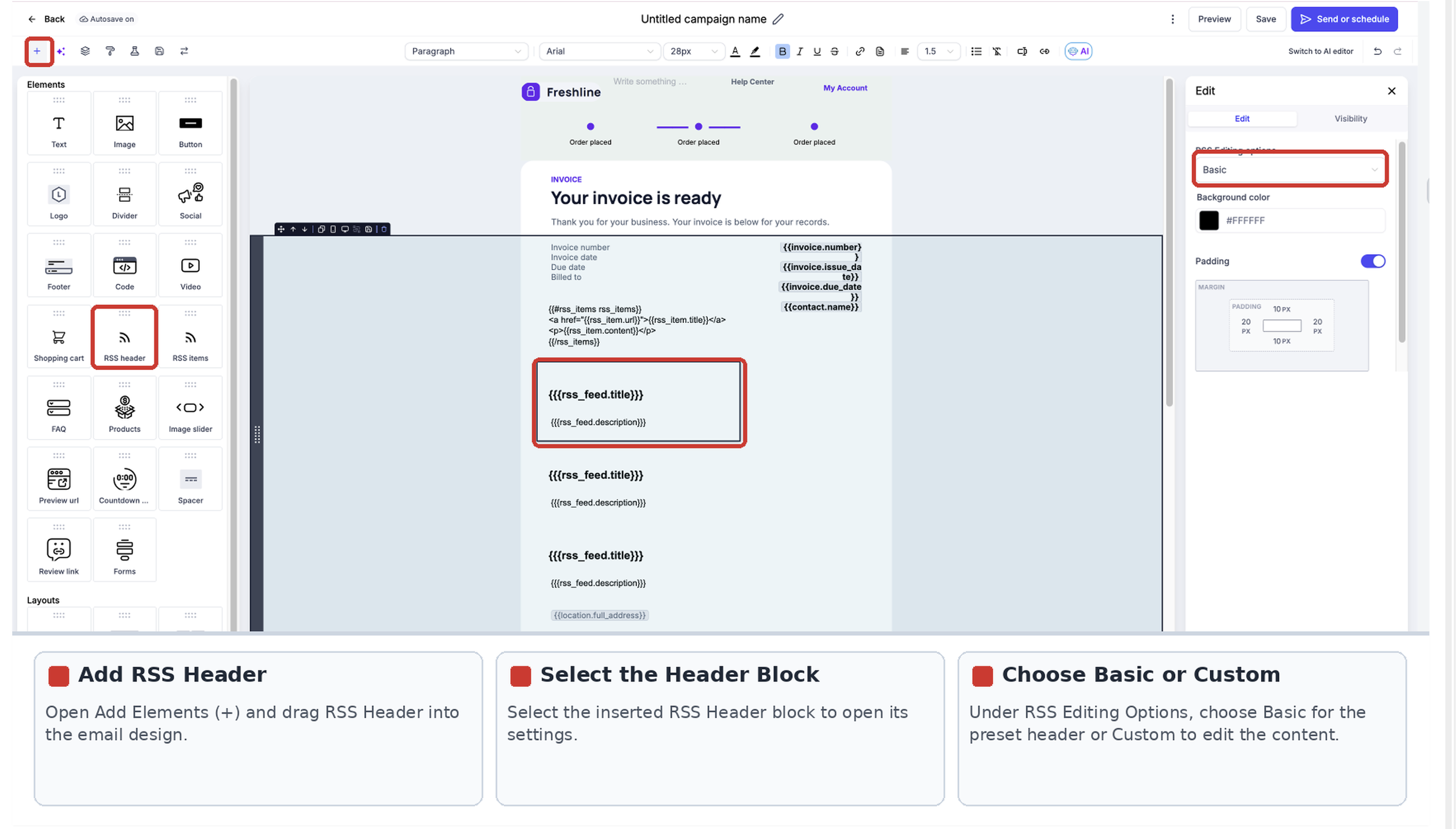The image size is (1456, 829).
Task: Toggle italic formatting
Action: point(800,51)
